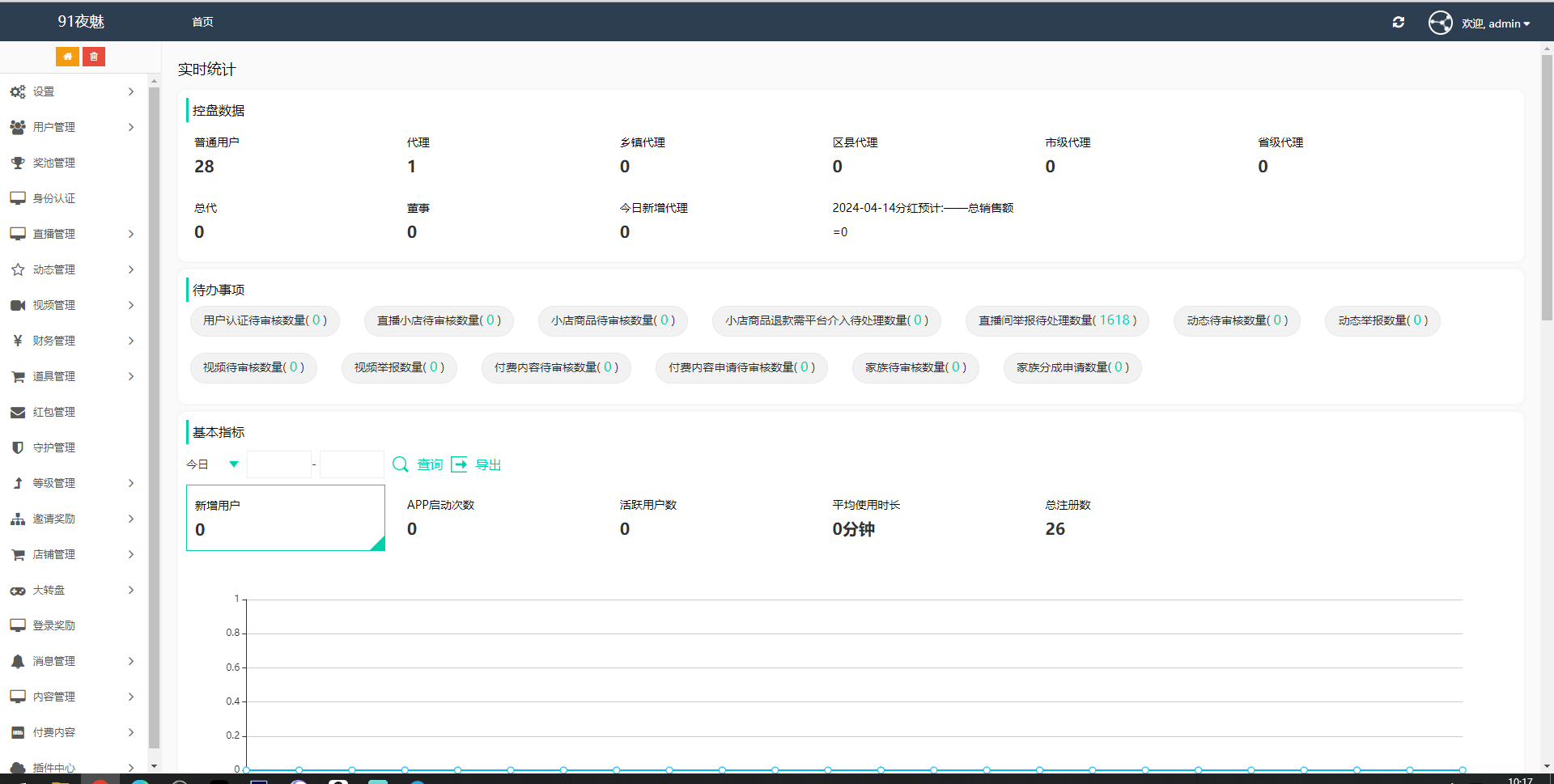The height and width of the screenshot is (784, 1554).
Task: Click the envelope icon for 红包管理
Action: (x=18, y=412)
